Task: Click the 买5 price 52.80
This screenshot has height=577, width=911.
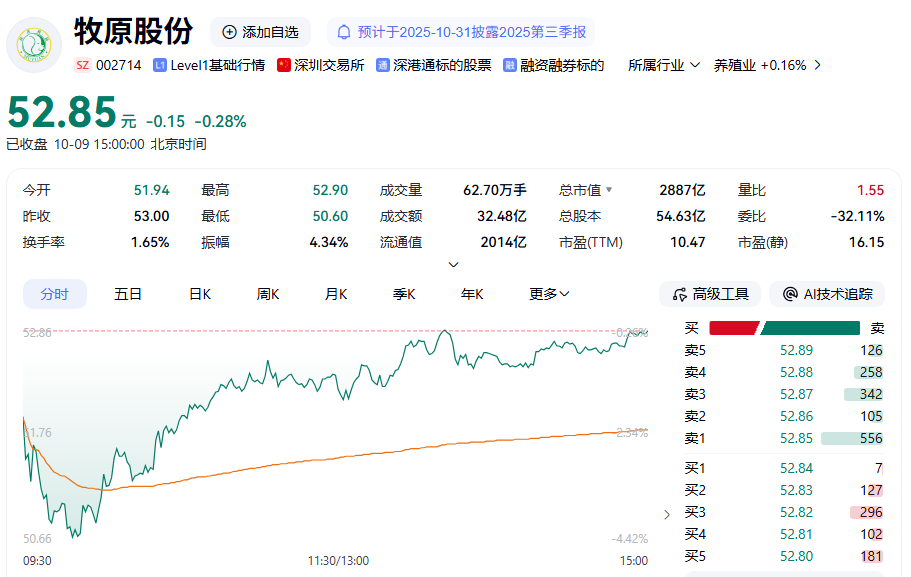Action: pos(796,557)
